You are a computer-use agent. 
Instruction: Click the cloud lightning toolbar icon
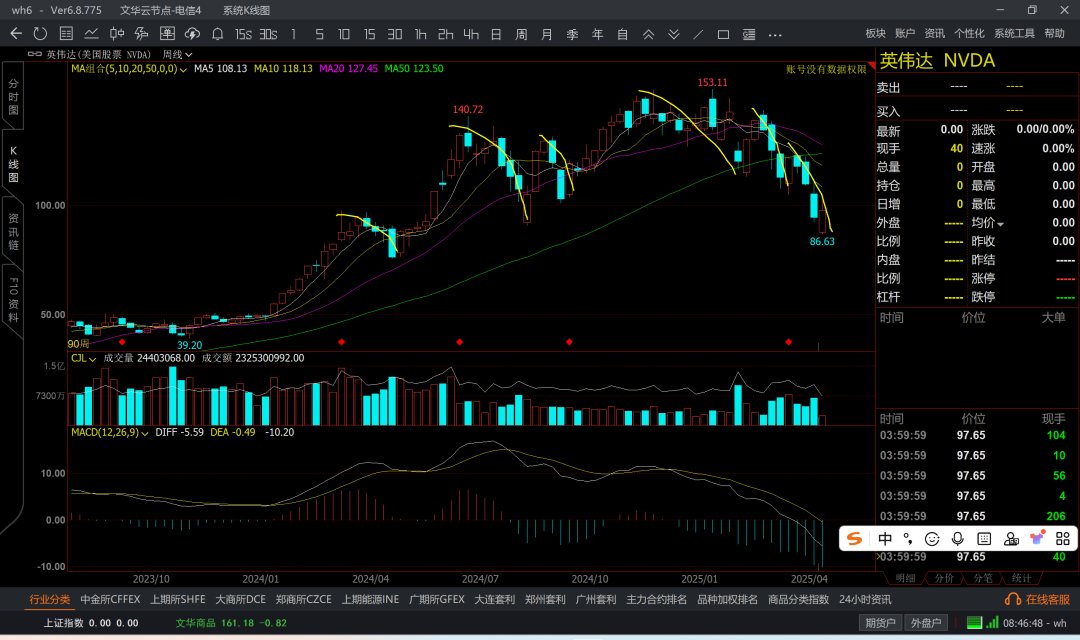point(192,34)
